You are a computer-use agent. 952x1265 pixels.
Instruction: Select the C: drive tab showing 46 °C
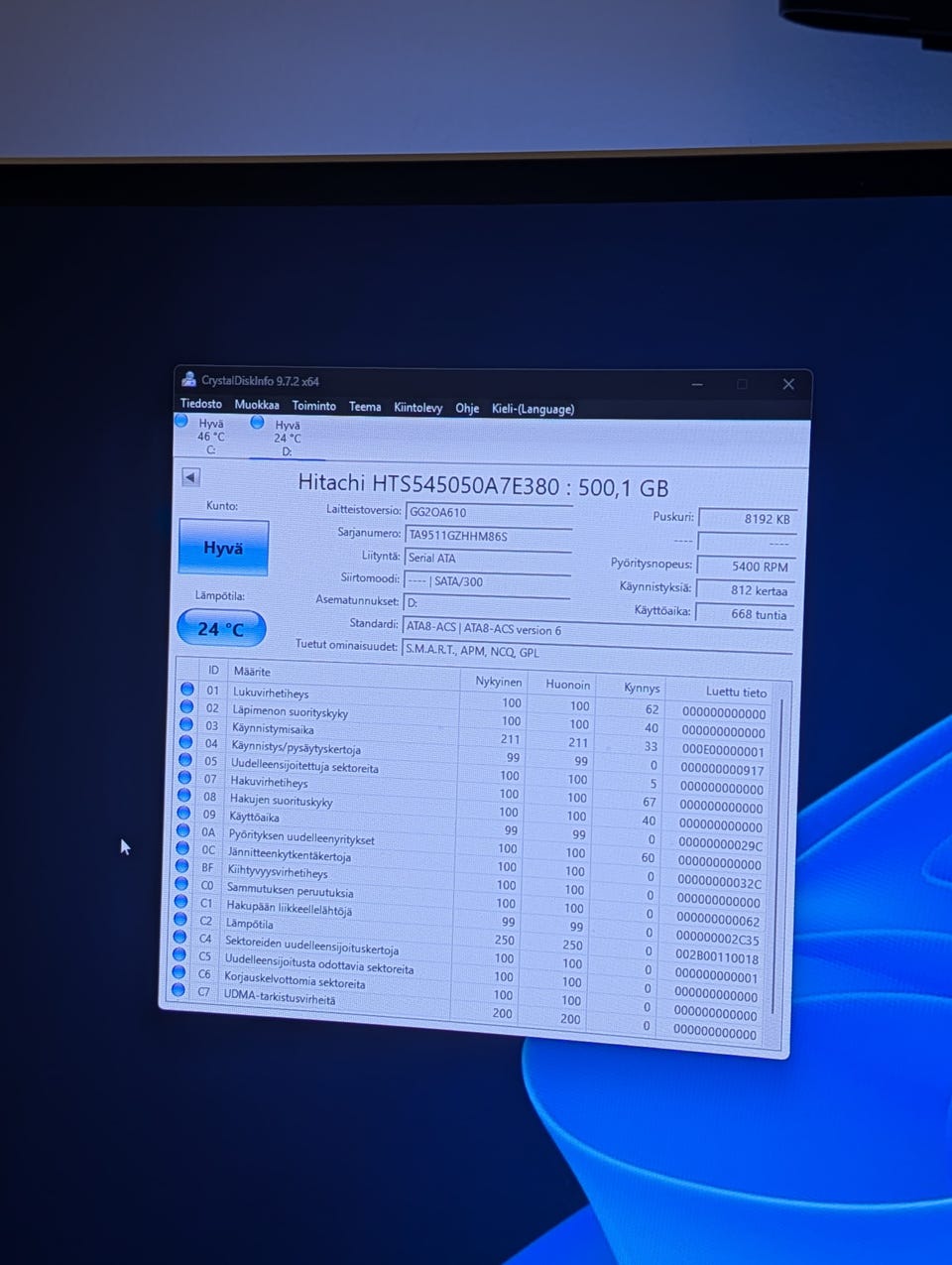(x=209, y=436)
